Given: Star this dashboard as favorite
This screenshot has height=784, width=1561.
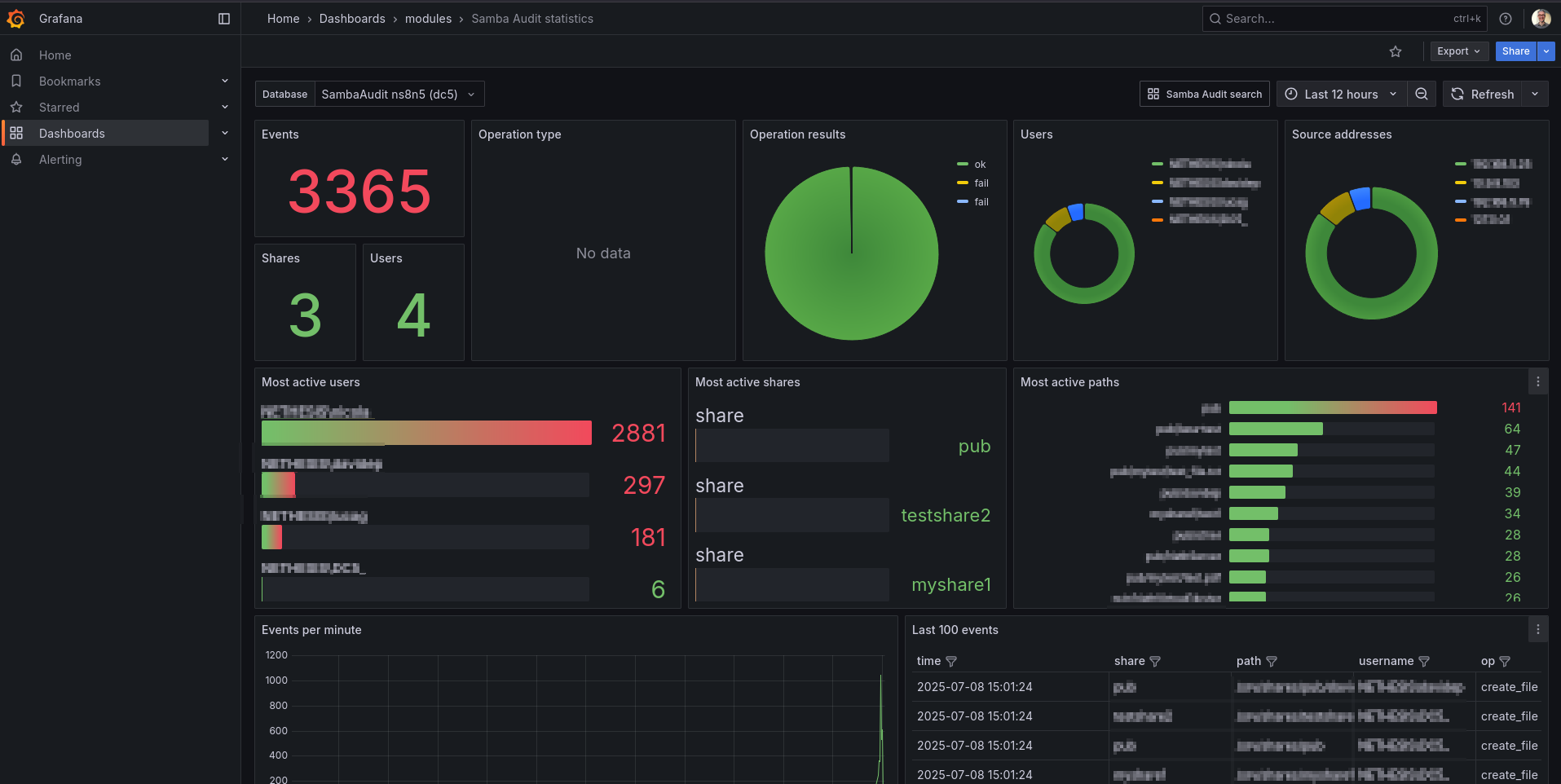Looking at the screenshot, I should tap(1396, 51).
